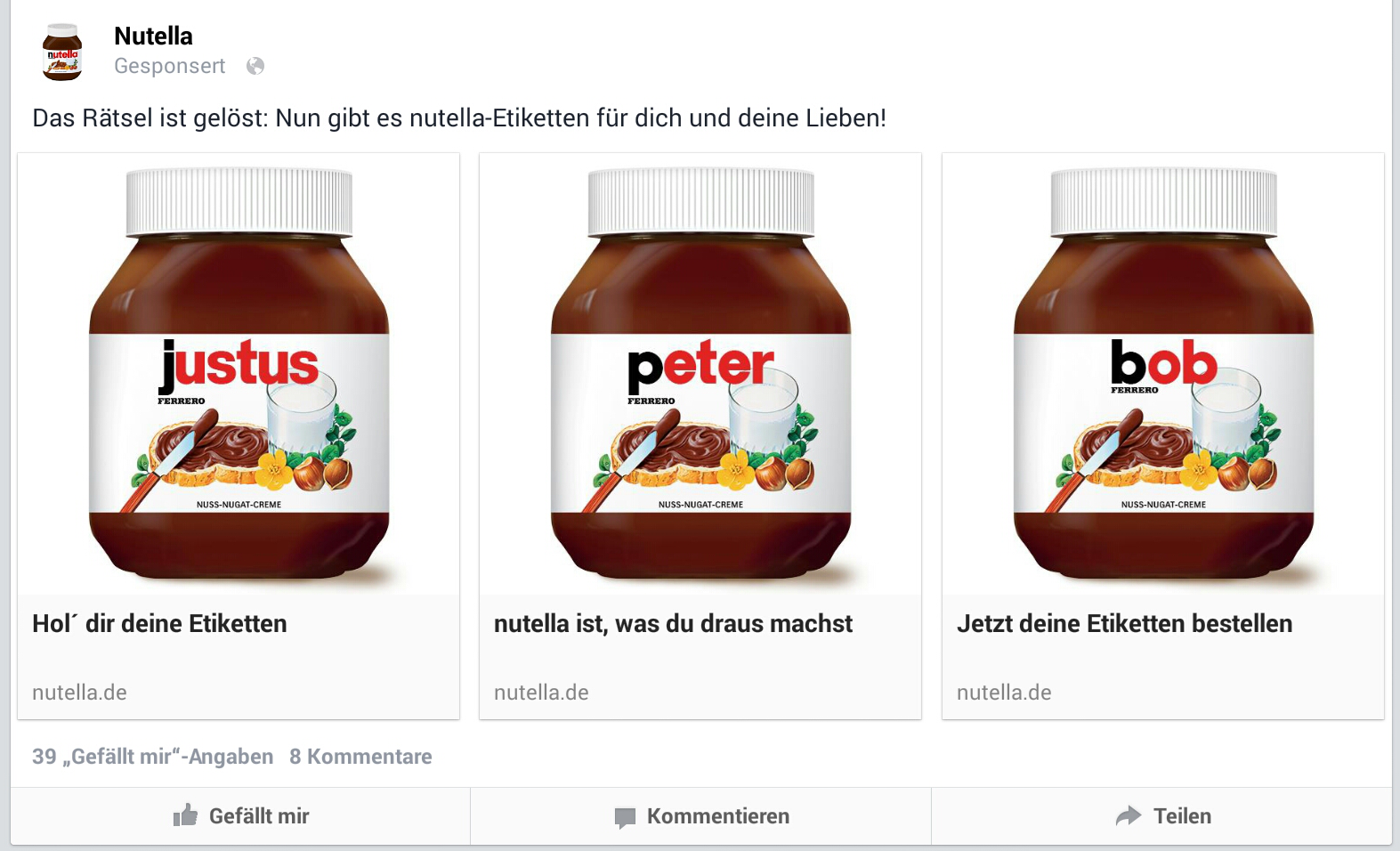
Task: Click "Jetzt deine Etiketten bestellen" headline
Action: tap(1124, 623)
